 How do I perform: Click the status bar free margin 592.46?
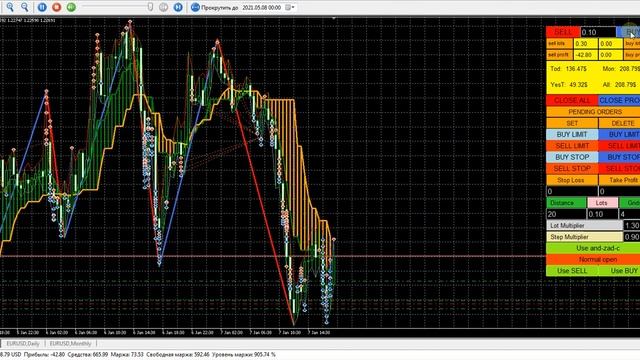click(178, 355)
